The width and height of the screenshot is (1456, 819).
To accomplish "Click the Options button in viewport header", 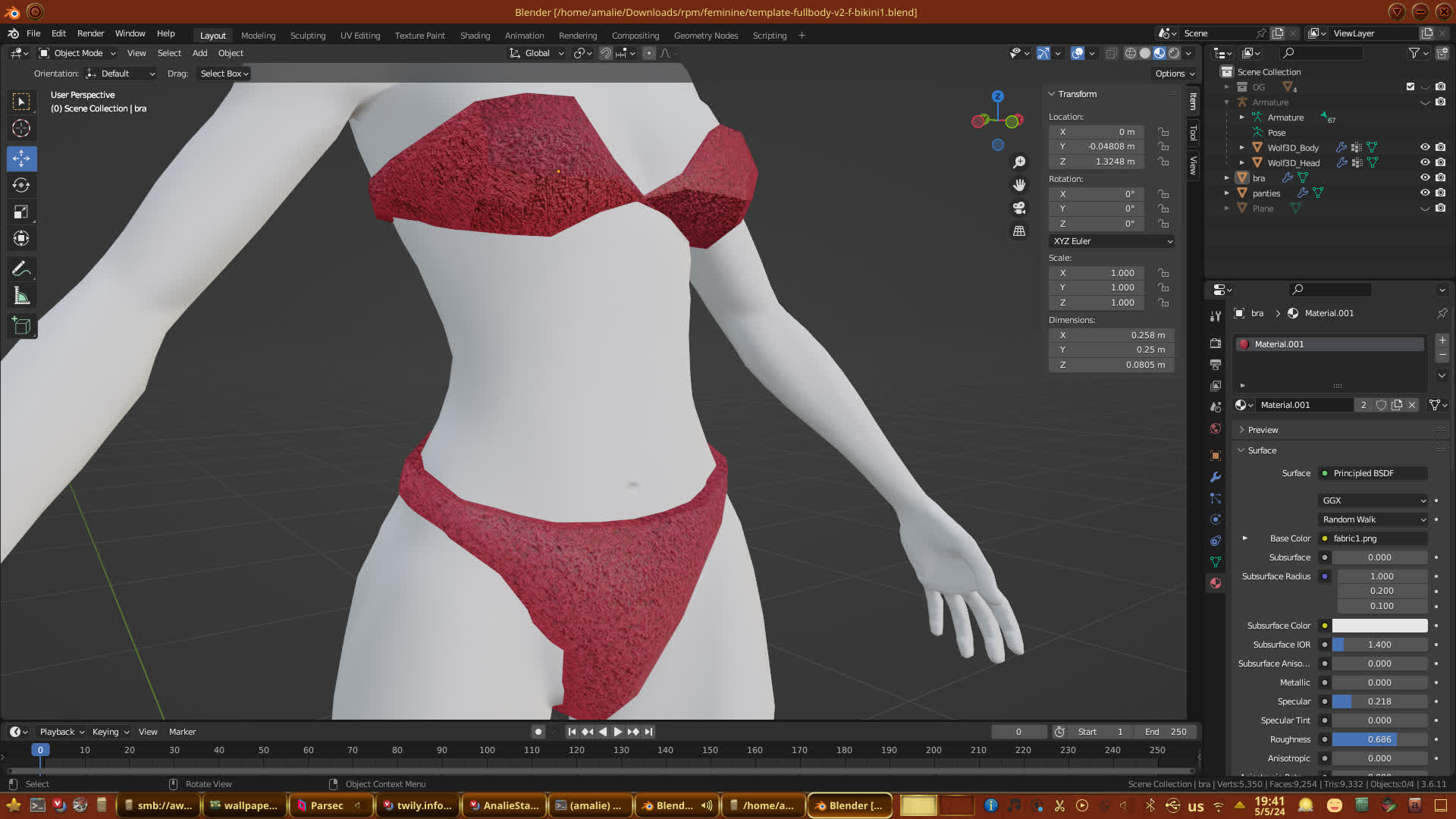I will click(1175, 74).
